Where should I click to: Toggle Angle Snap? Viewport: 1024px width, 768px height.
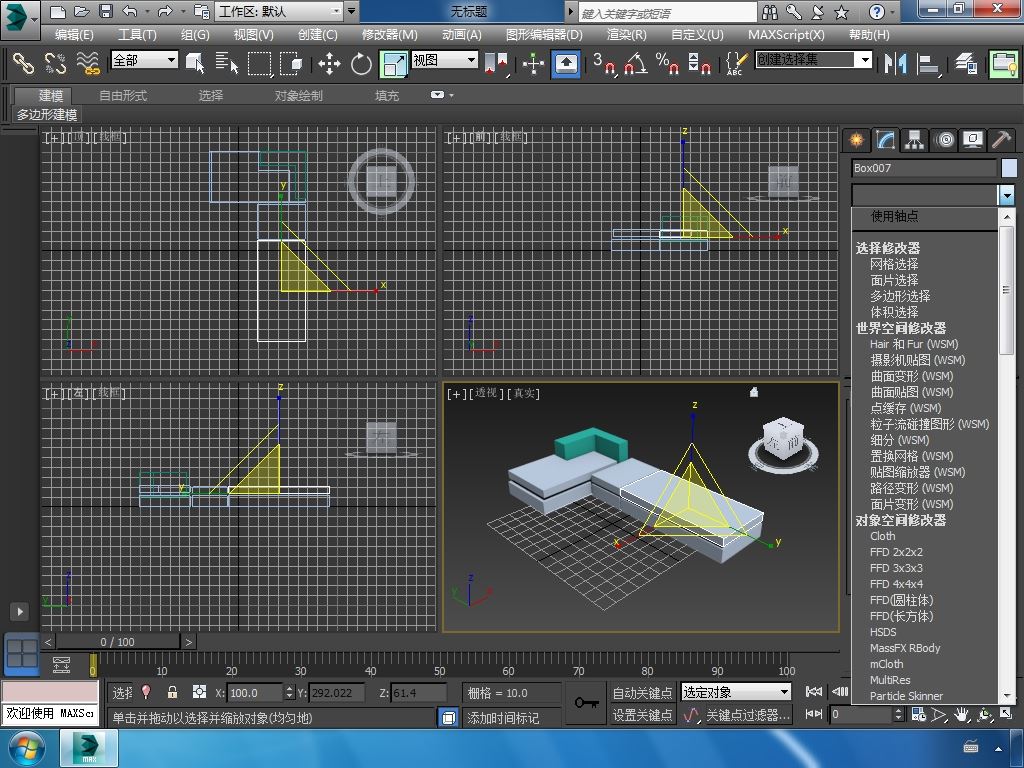[636, 63]
